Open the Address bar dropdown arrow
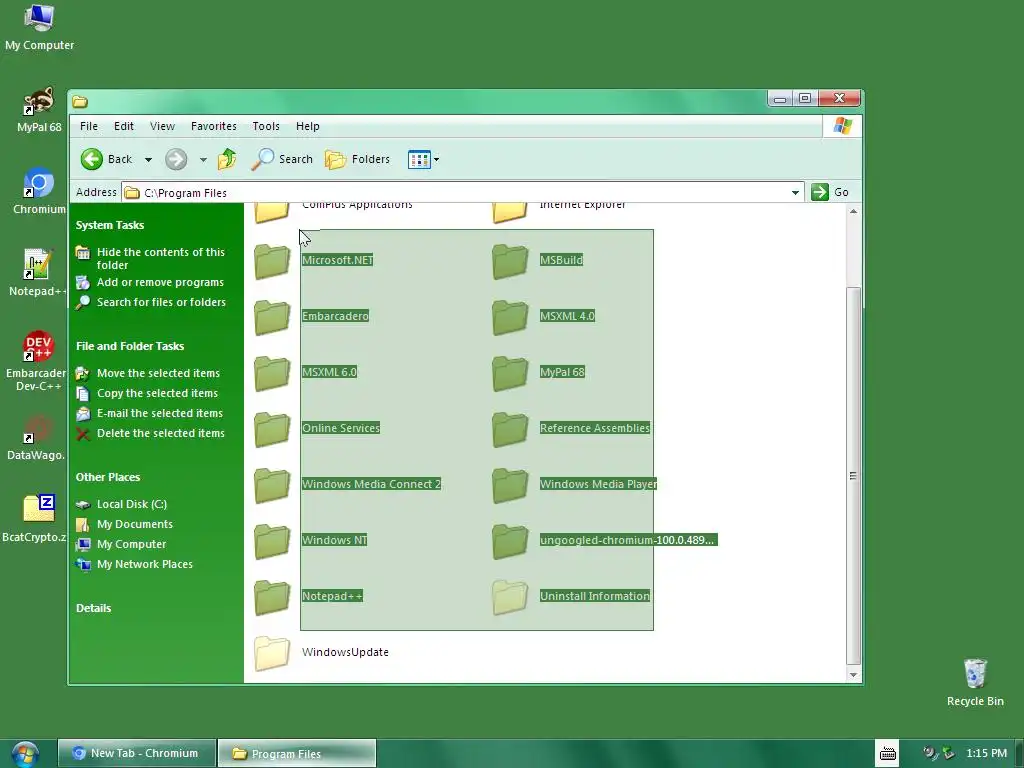The image size is (1024, 768). pyautogui.click(x=795, y=192)
